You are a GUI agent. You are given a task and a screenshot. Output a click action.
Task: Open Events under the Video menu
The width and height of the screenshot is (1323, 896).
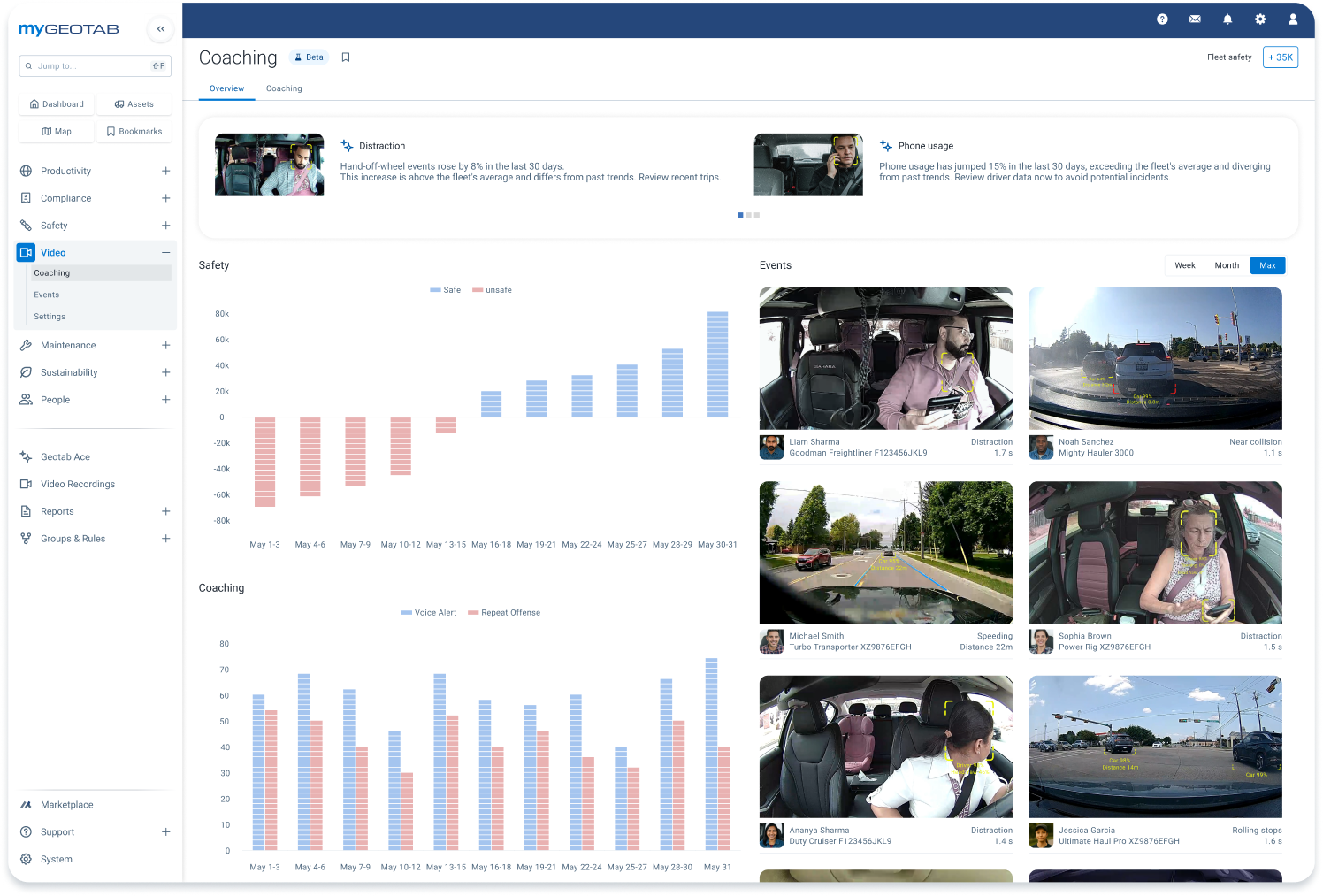[46, 295]
